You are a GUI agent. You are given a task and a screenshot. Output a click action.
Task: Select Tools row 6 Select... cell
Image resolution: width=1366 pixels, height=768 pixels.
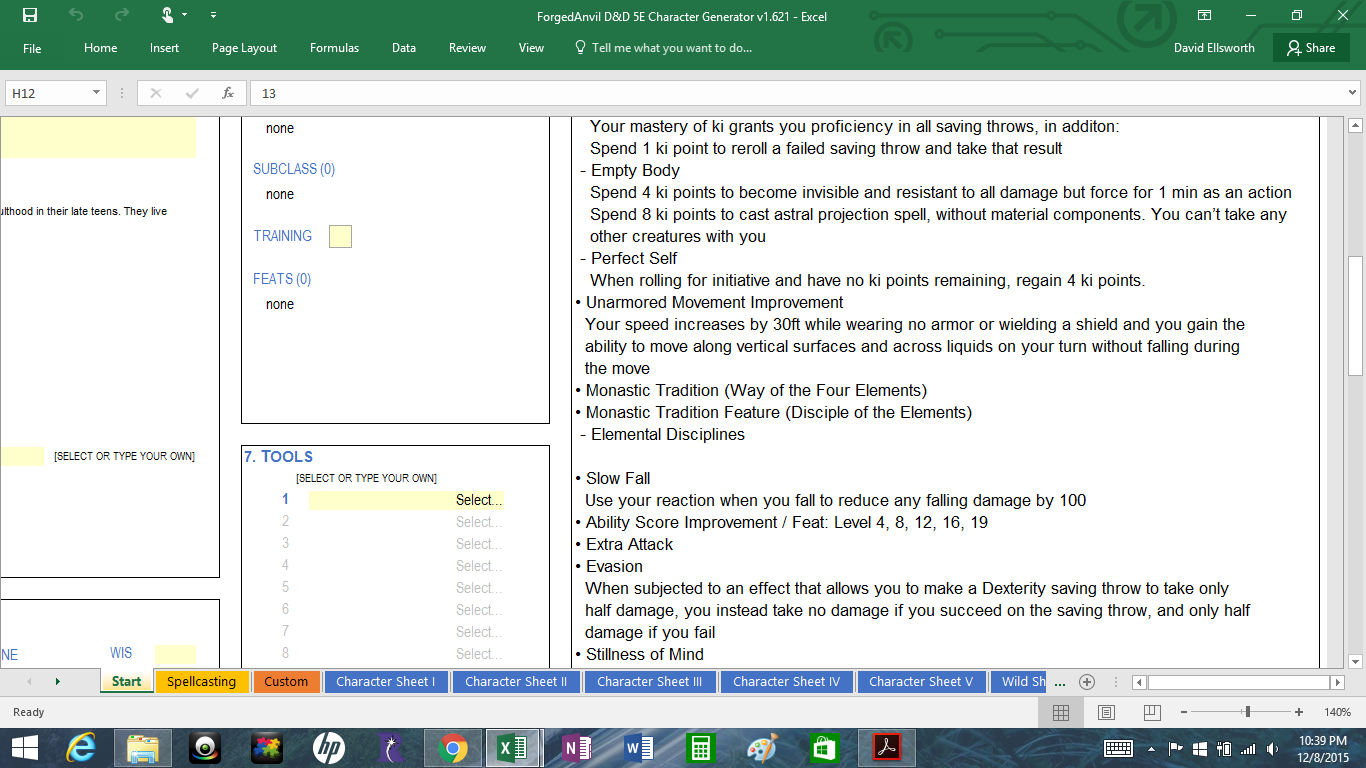(x=406, y=610)
